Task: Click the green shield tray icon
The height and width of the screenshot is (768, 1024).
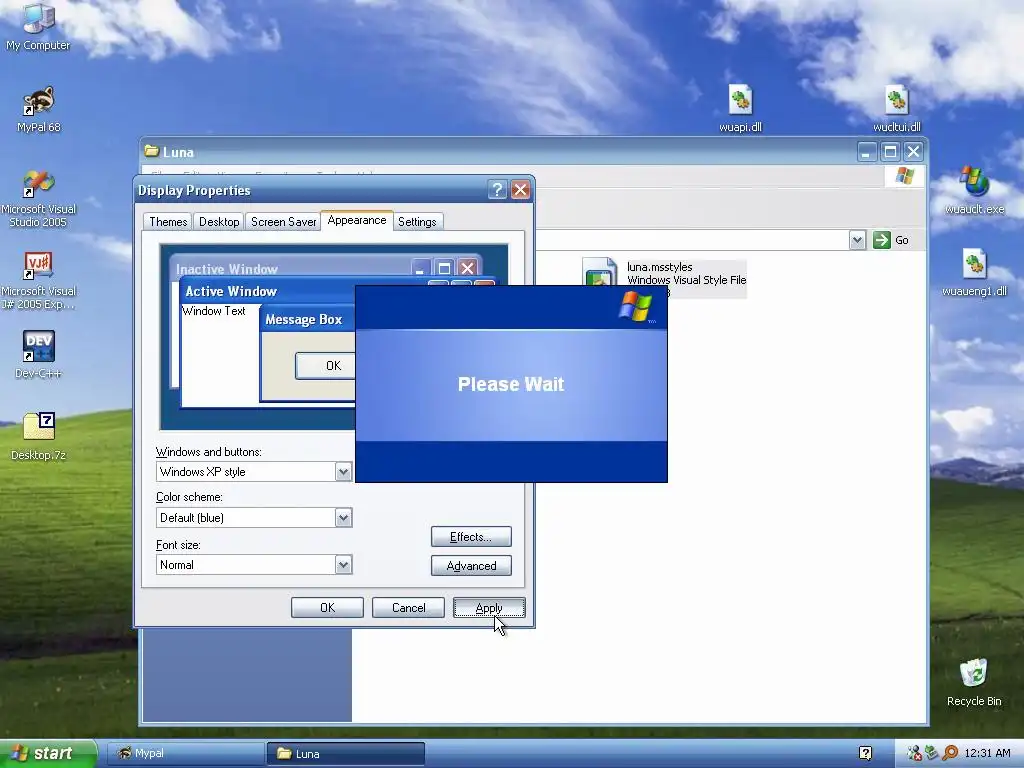Action: pyautogui.click(x=932, y=753)
